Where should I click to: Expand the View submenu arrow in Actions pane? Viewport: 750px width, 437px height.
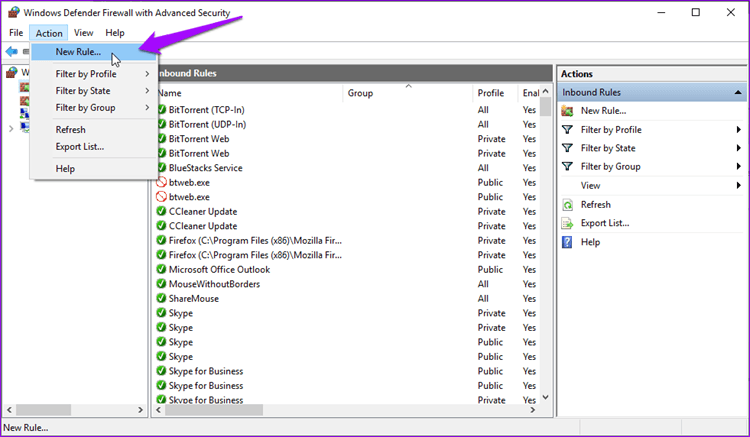739,186
